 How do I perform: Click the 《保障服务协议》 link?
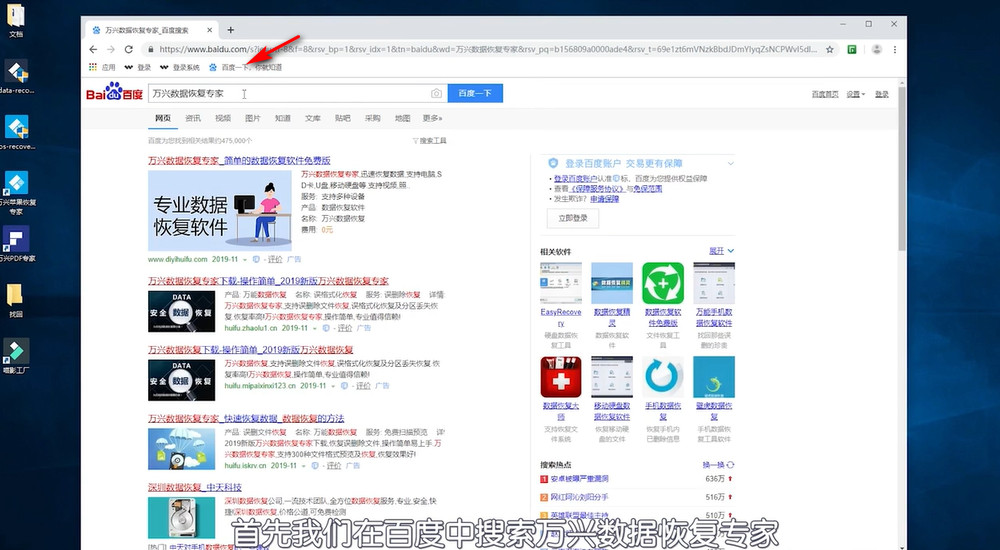point(596,189)
